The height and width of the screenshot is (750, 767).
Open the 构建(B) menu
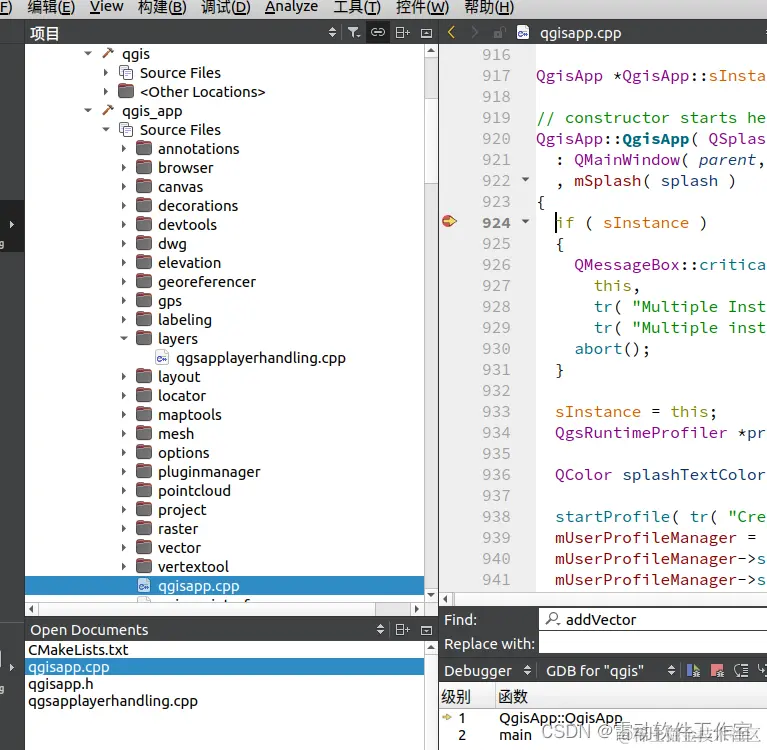162,7
